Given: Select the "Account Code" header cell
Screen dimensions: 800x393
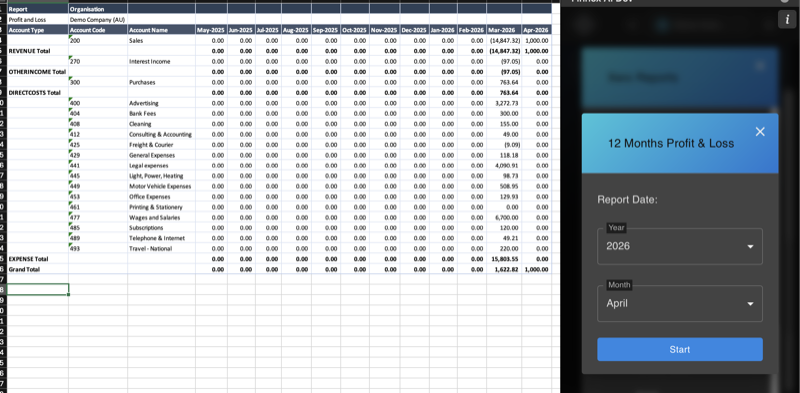Looking at the screenshot, I should pos(98,30).
